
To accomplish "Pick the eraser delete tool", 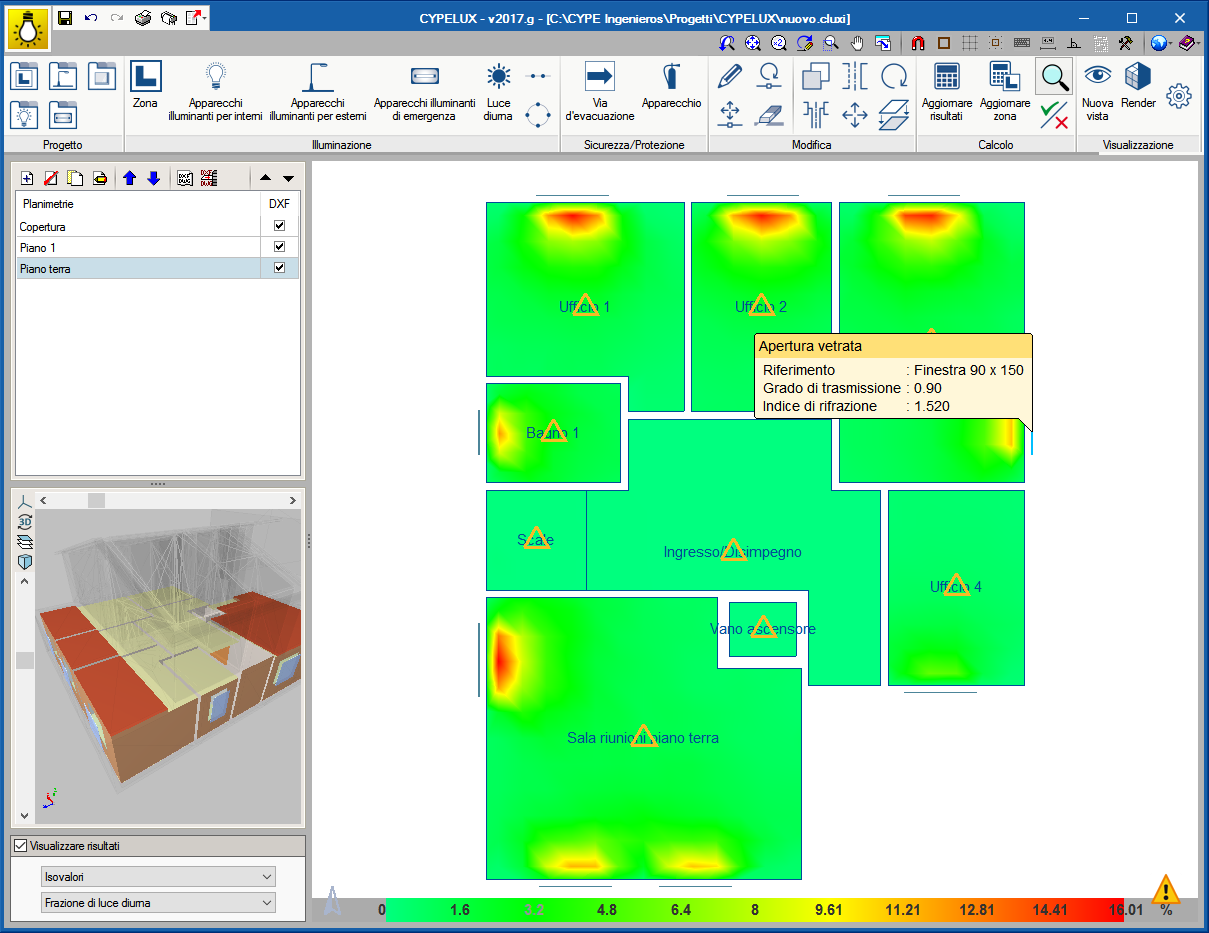I will (769, 115).
